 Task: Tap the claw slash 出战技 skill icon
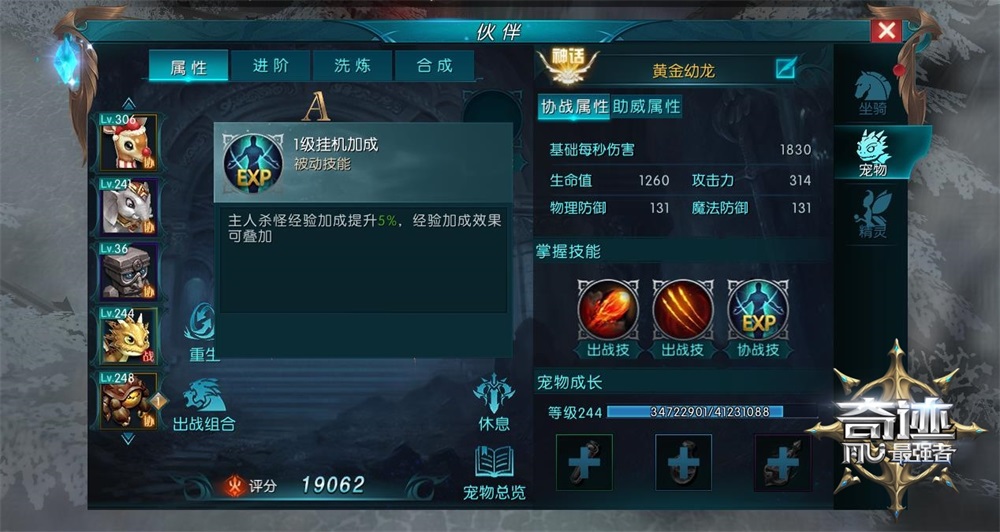(x=683, y=309)
